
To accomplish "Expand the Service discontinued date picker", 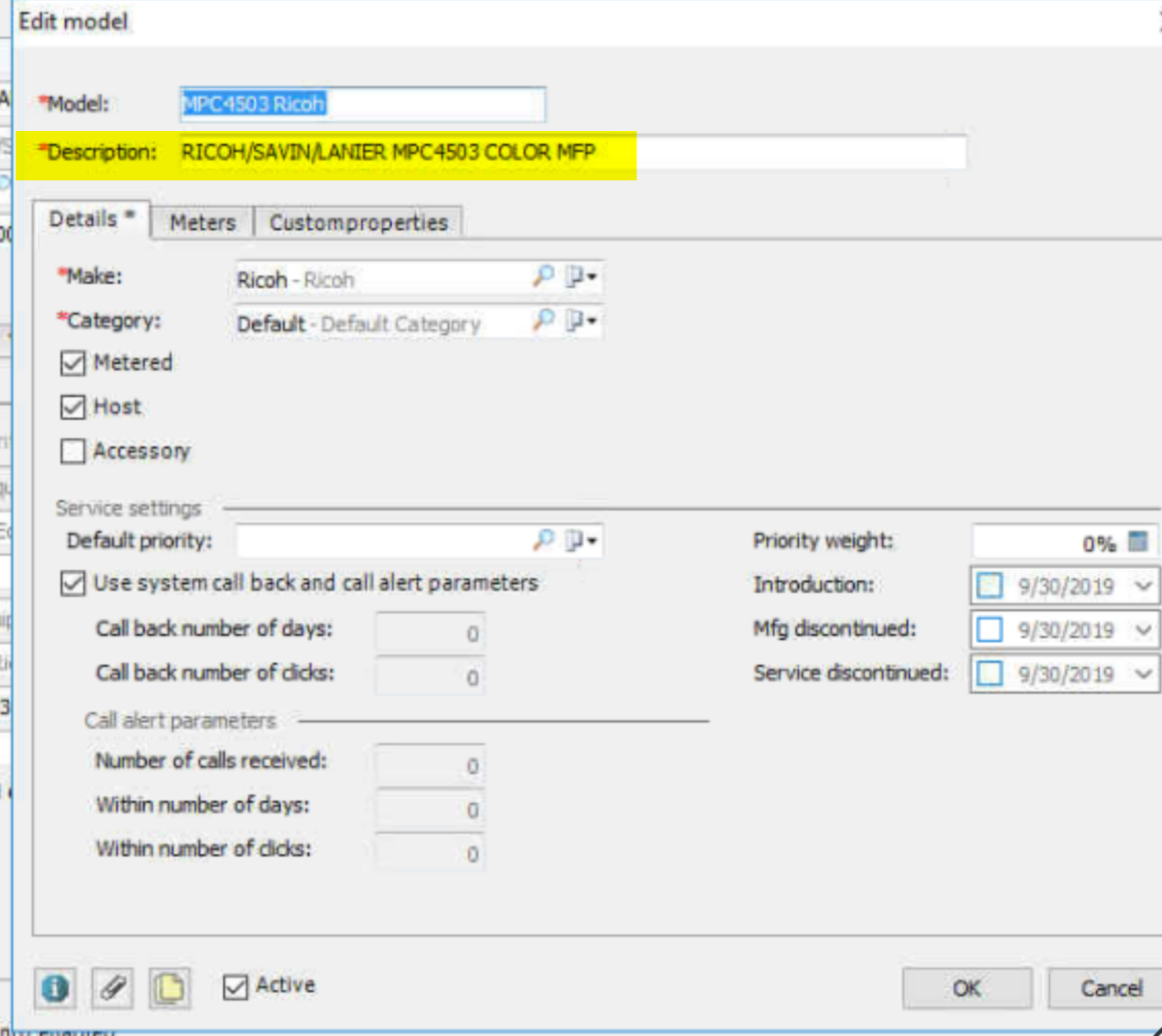I will (x=1143, y=674).
